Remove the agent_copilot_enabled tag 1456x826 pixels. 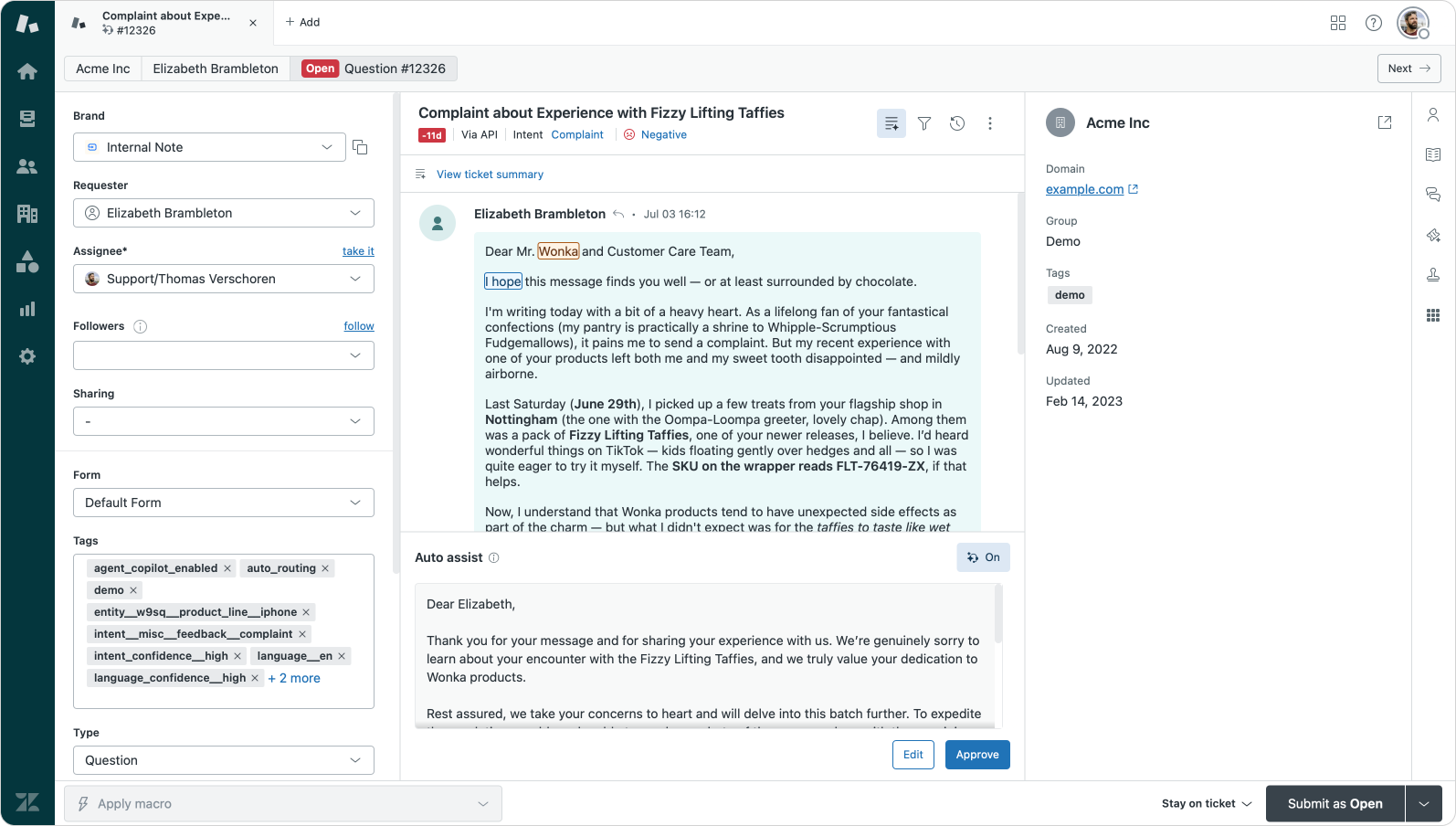[x=227, y=568]
